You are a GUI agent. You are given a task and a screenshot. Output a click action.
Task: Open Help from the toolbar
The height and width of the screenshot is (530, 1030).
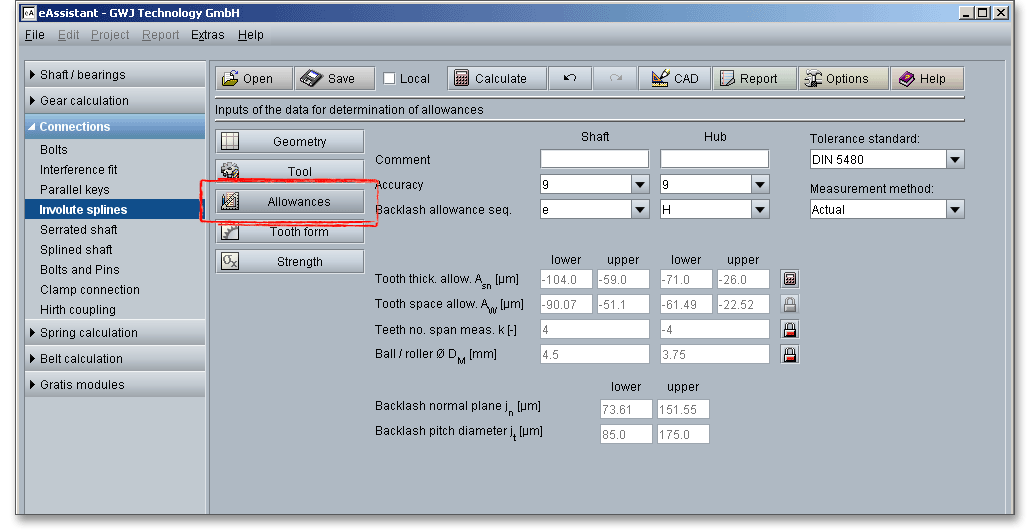pos(926,79)
